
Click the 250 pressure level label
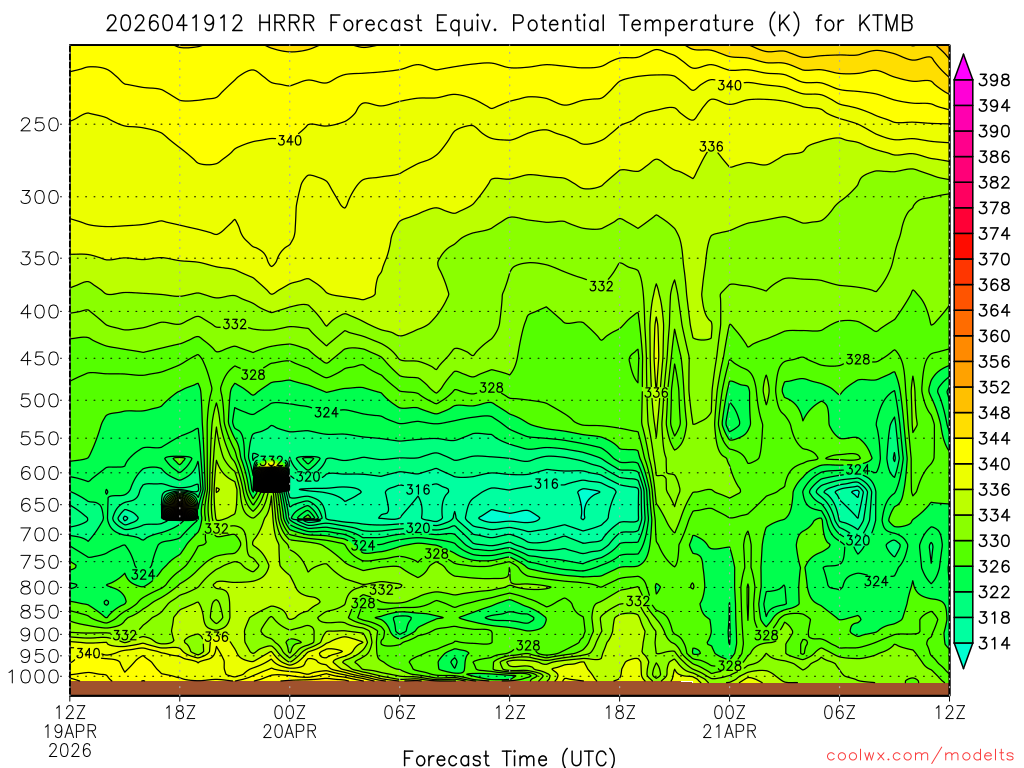(40, 124)
